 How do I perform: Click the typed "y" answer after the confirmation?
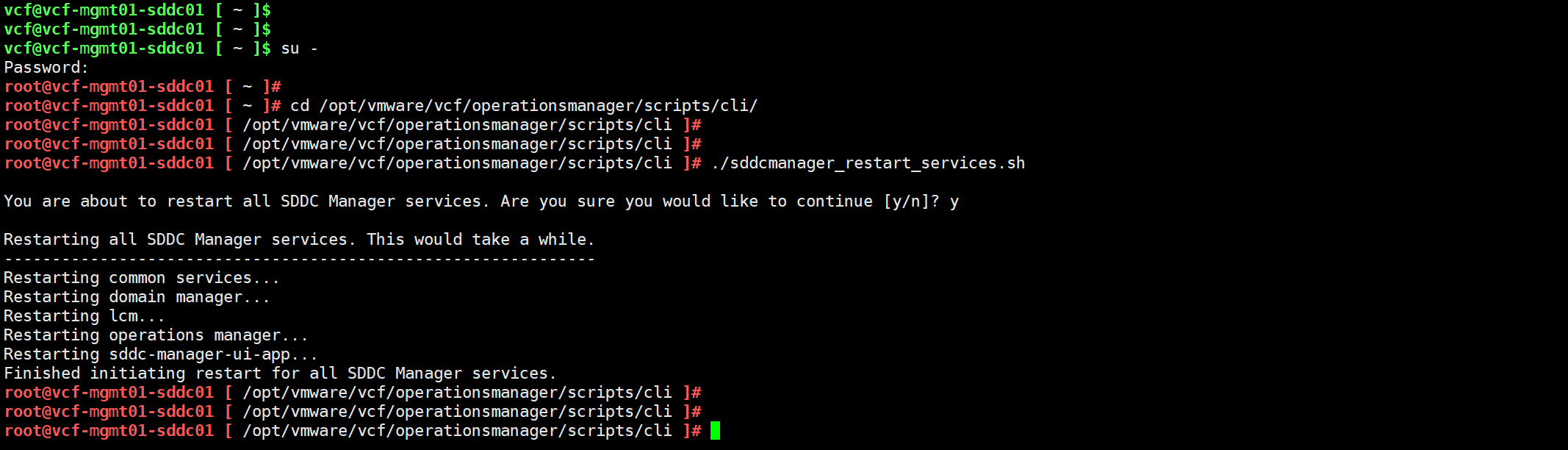coord(954,201)
